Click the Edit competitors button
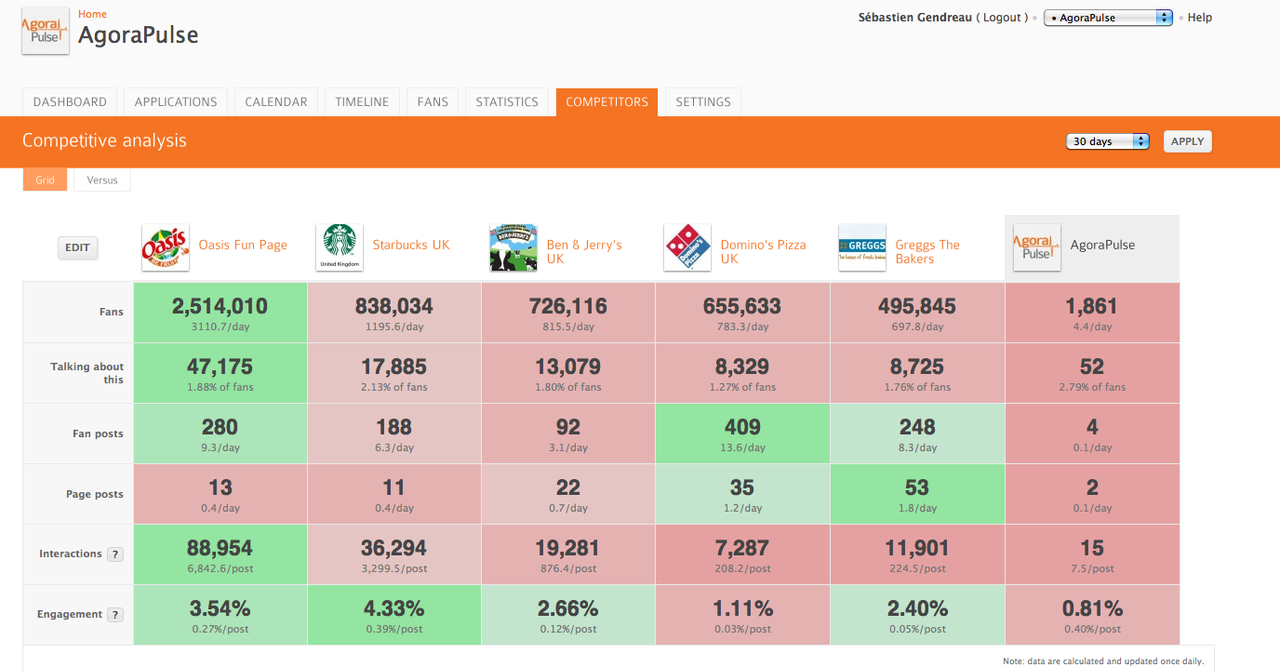 [x=78, y=248]
